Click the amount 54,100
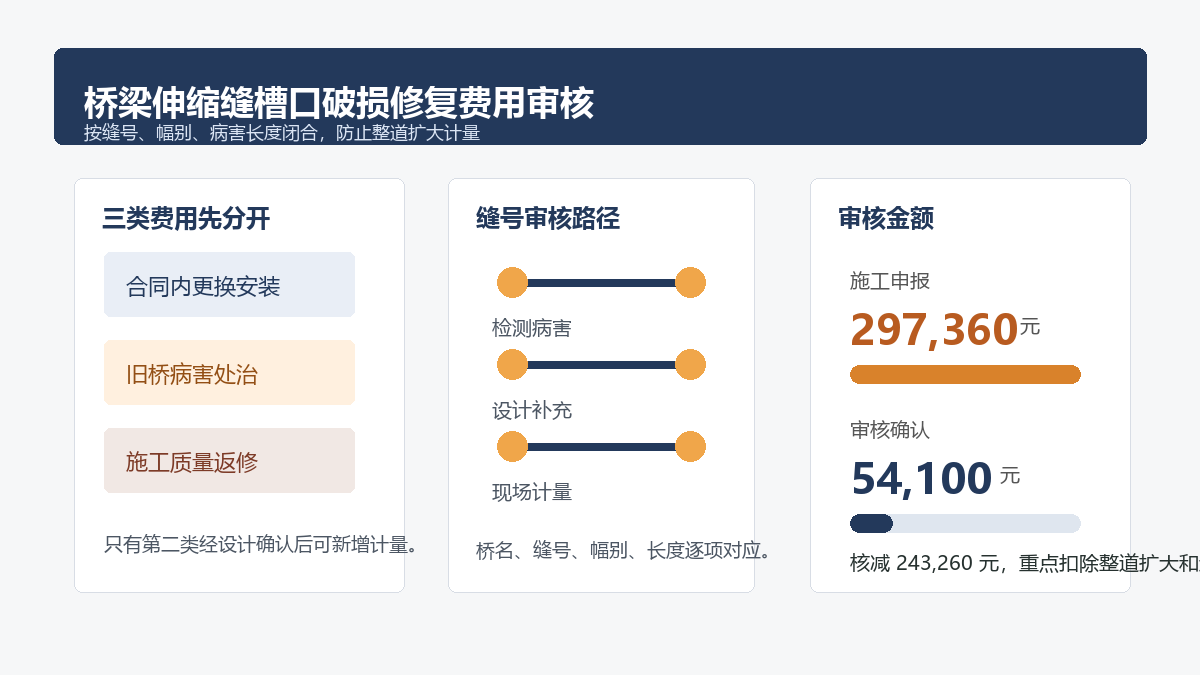 click(921, 479)
